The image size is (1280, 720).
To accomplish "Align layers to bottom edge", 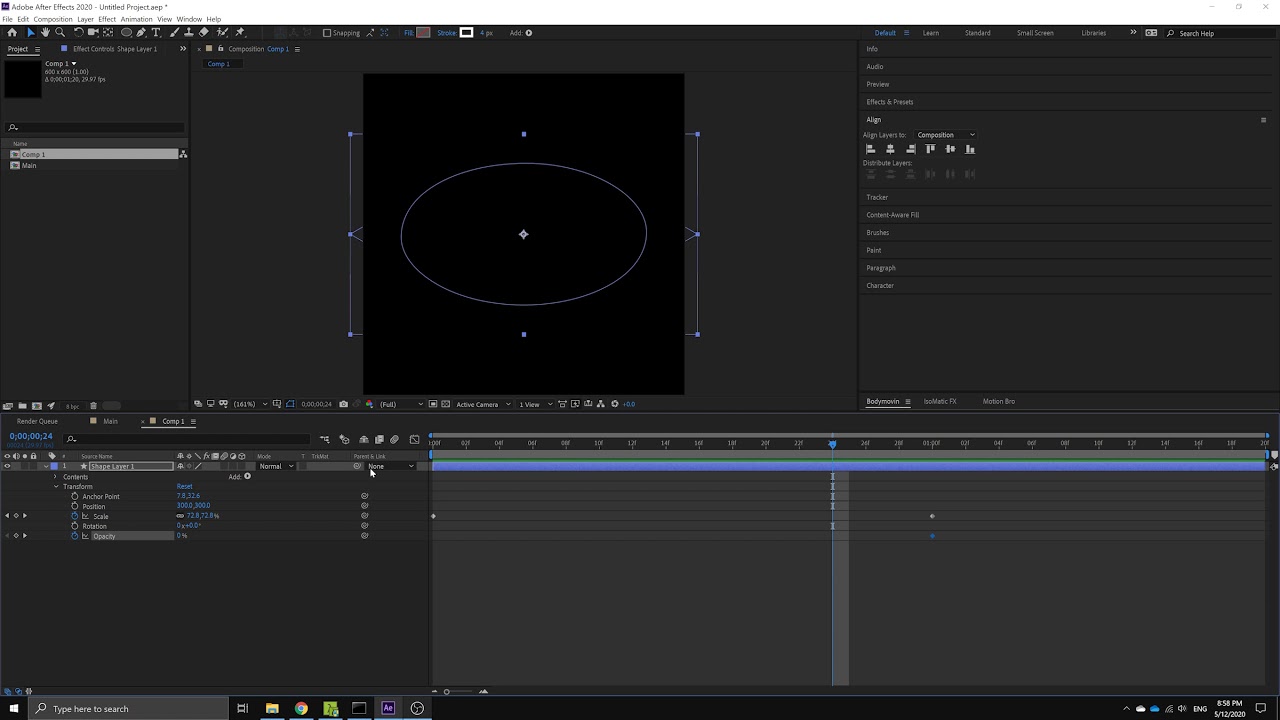I will pyautogui.click(x=970, y=149).
